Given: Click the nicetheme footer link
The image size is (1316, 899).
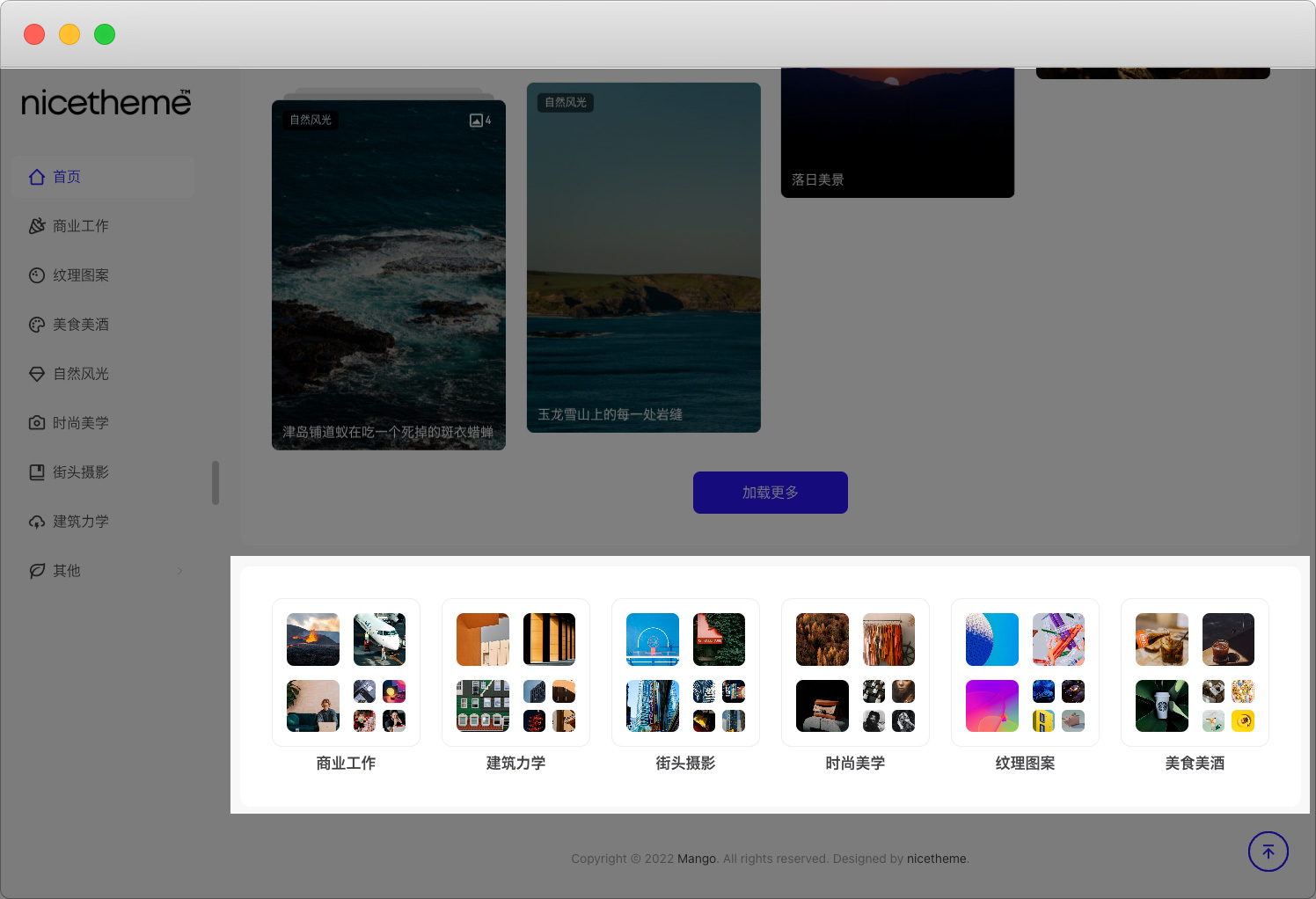Looking at the screenshot, I should 936,859.
